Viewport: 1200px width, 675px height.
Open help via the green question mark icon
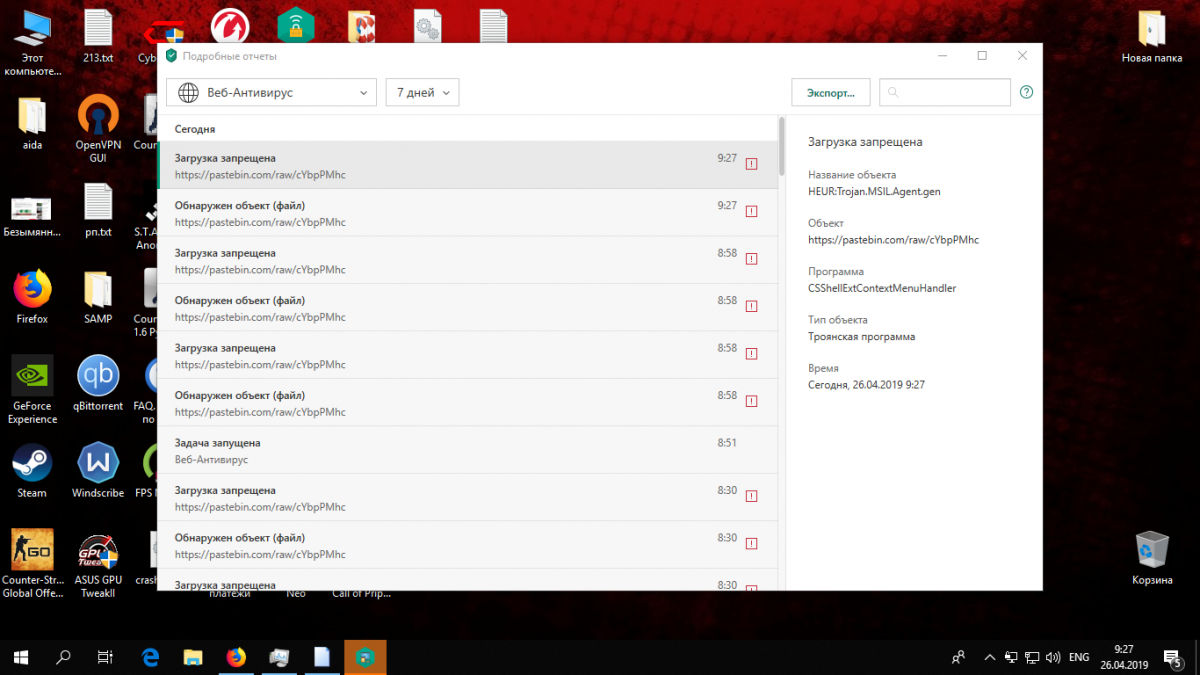pyautogui.click(x=1026, y=92)
